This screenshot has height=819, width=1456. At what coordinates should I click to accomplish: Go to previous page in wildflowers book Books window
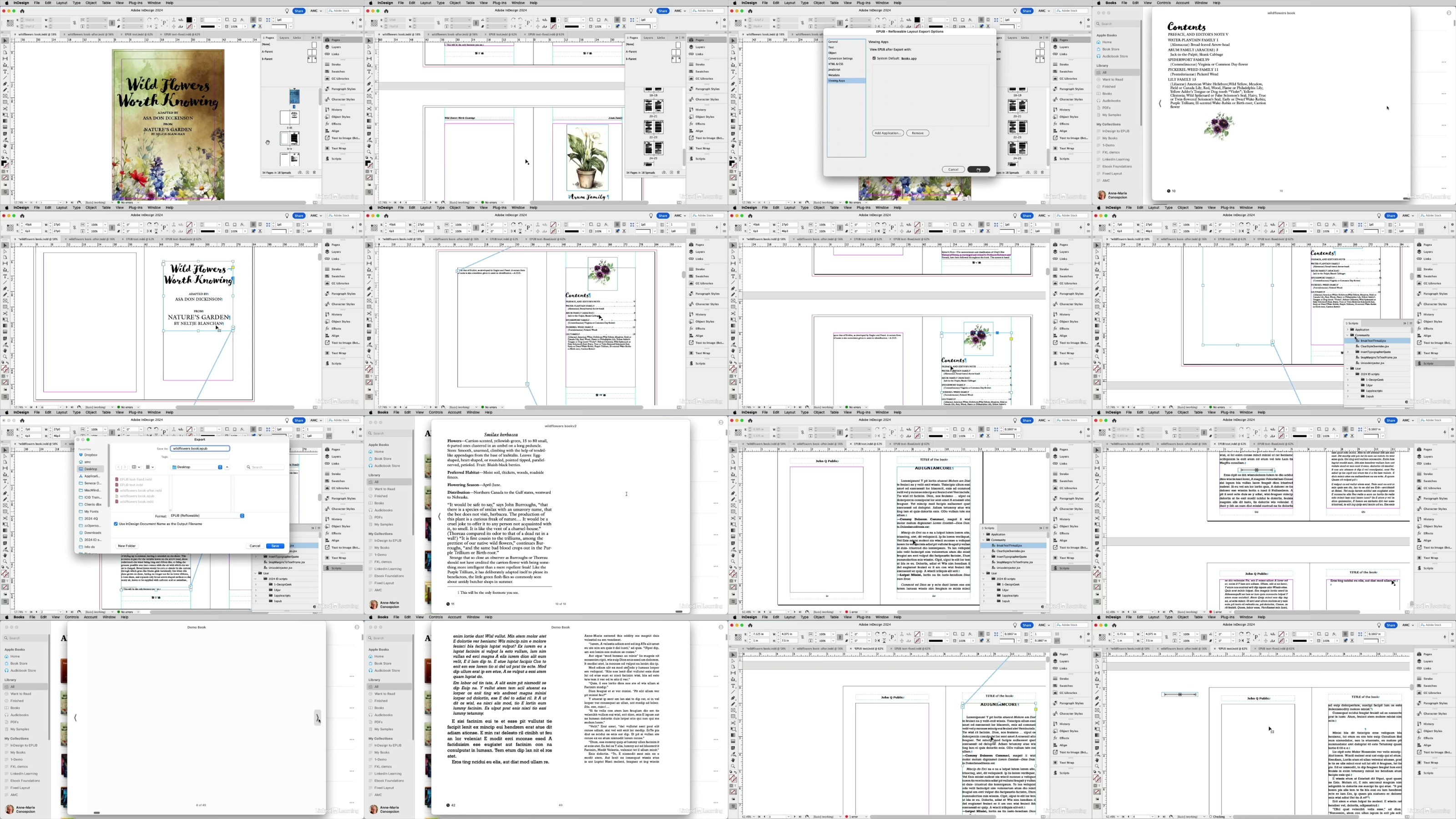[x=1160, y=104]
